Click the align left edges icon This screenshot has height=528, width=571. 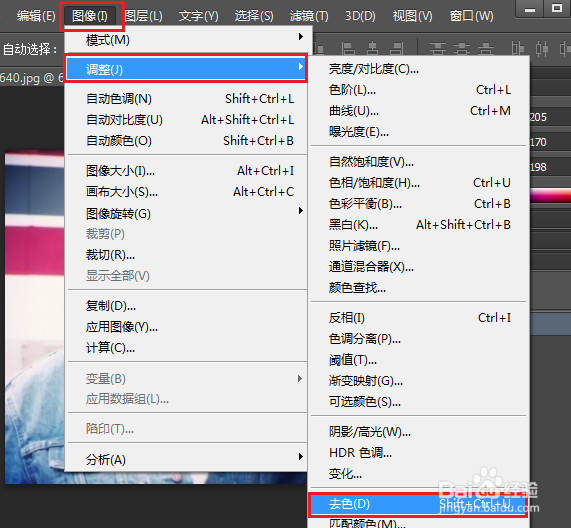[348, 48]
